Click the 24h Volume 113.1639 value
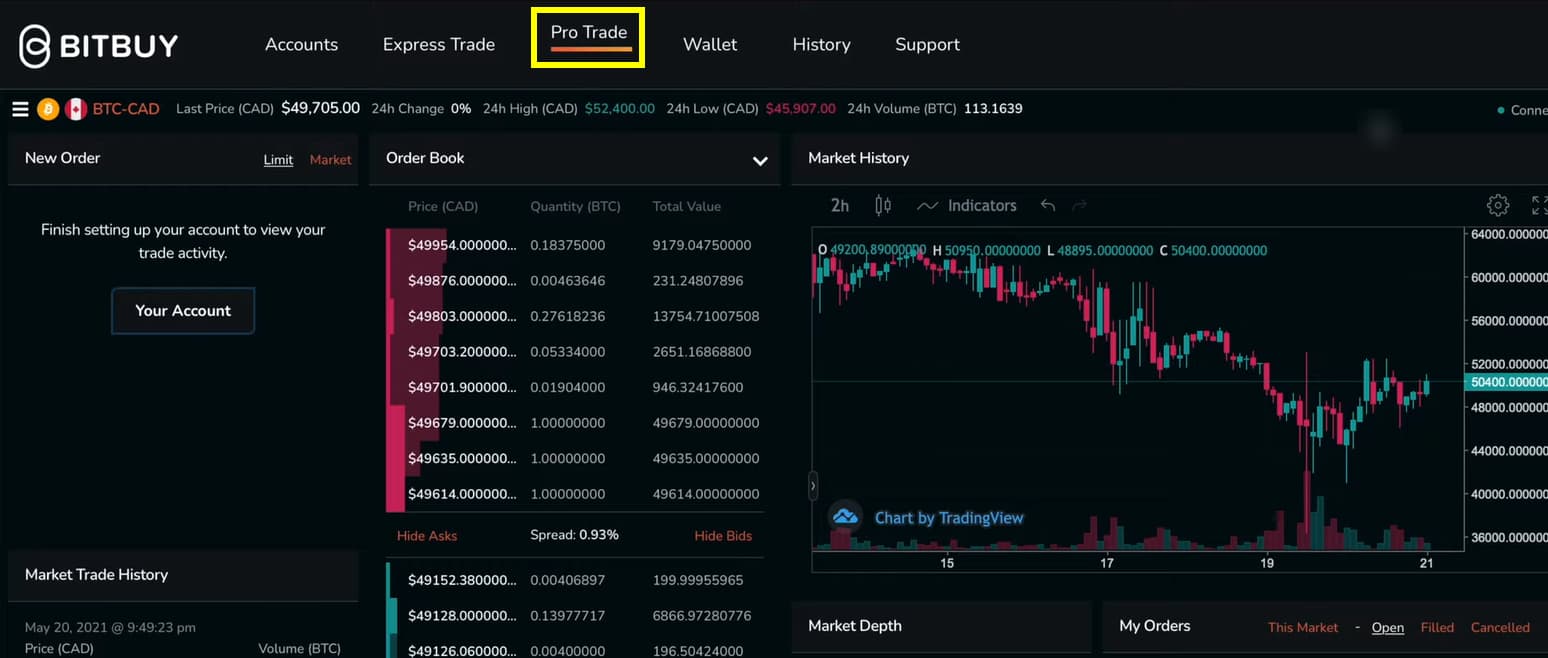The image size is (1548, 658). (x=993, y=109)
